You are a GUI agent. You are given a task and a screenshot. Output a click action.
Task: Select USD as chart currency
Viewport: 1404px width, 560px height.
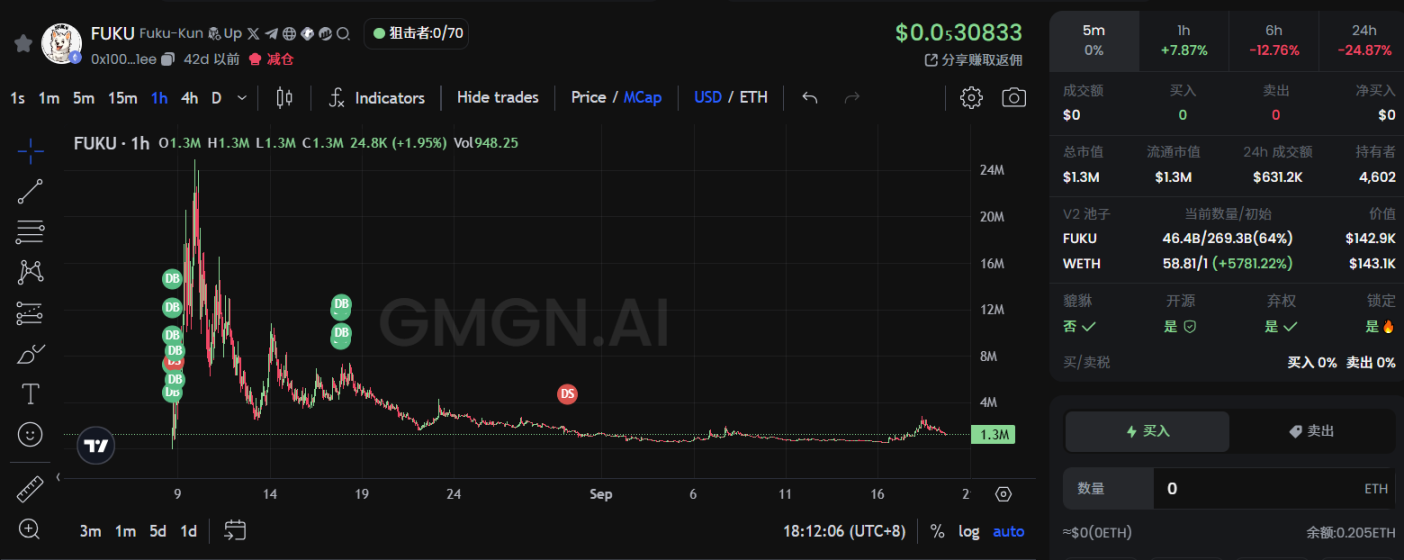click(x=708, y=97)
